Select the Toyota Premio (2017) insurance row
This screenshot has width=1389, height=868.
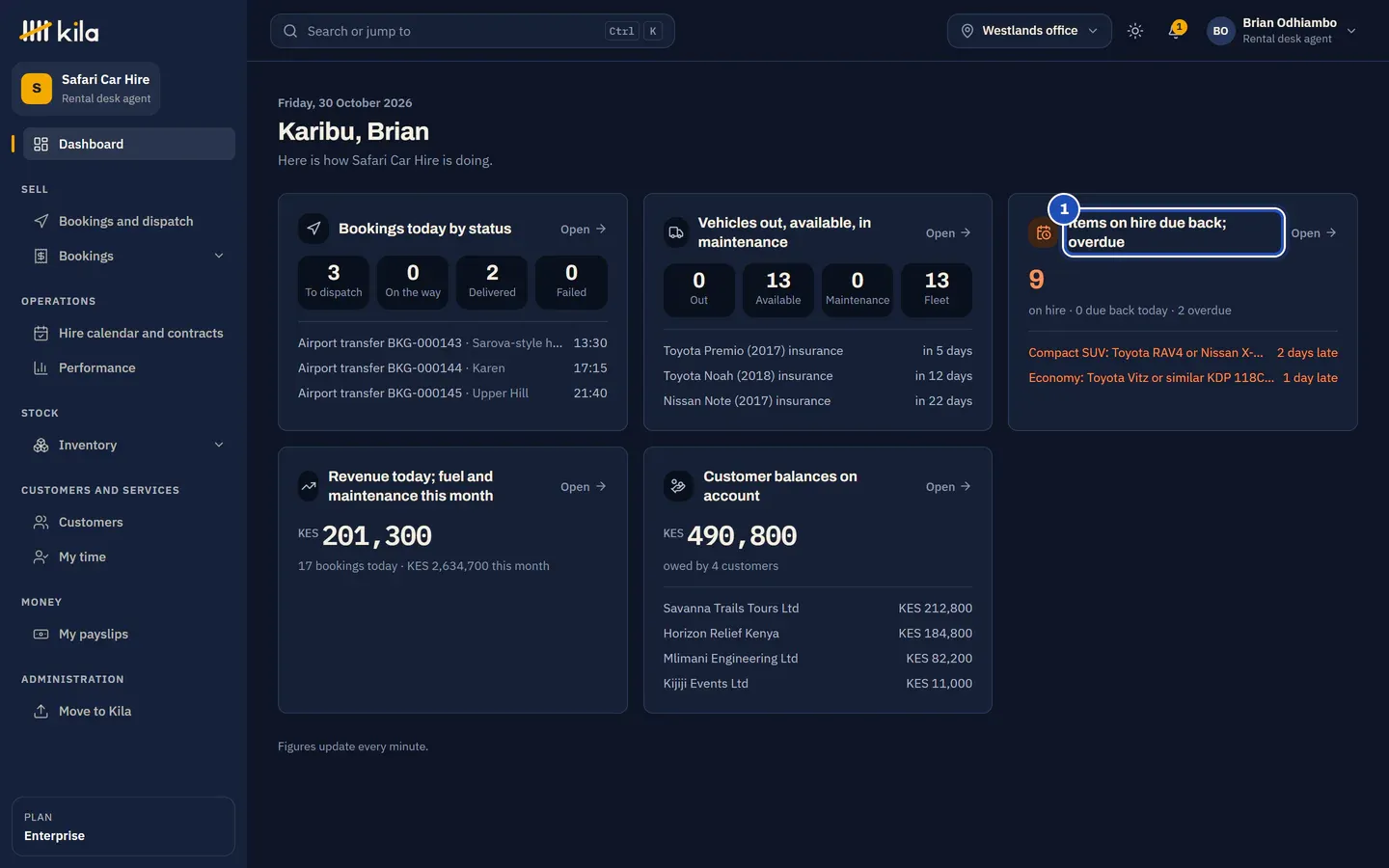pyautogui.click(x=818, y=350)
